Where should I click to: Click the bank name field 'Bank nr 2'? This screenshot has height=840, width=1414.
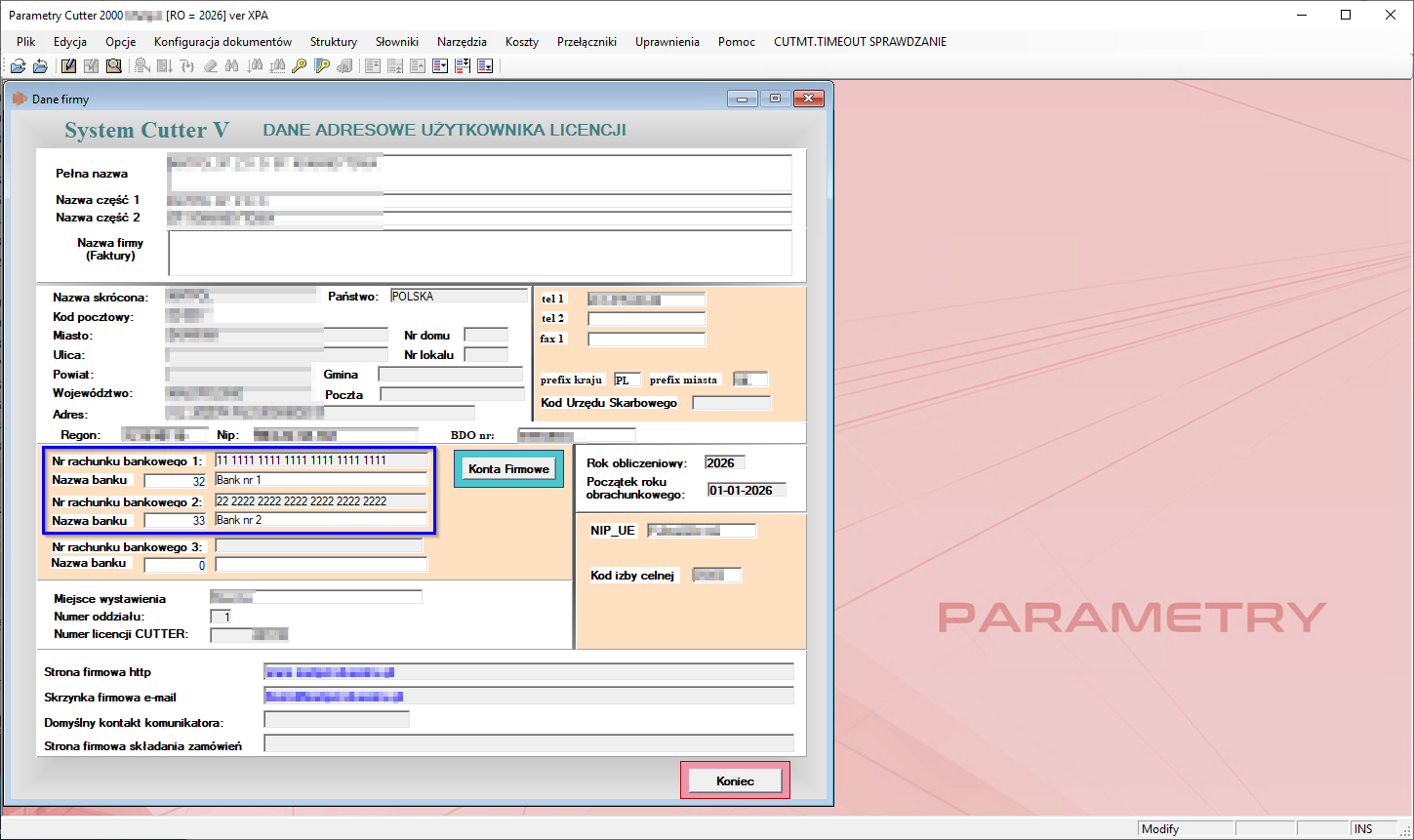321,520
